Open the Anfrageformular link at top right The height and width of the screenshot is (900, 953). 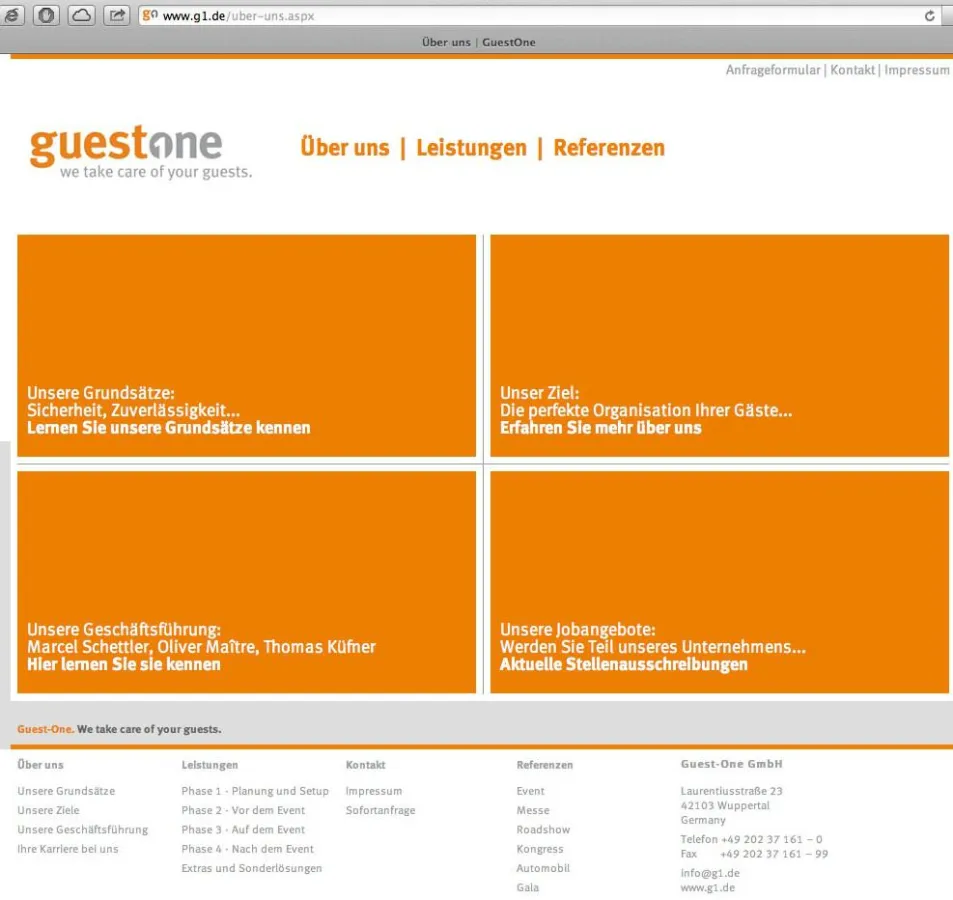point(772,70)
